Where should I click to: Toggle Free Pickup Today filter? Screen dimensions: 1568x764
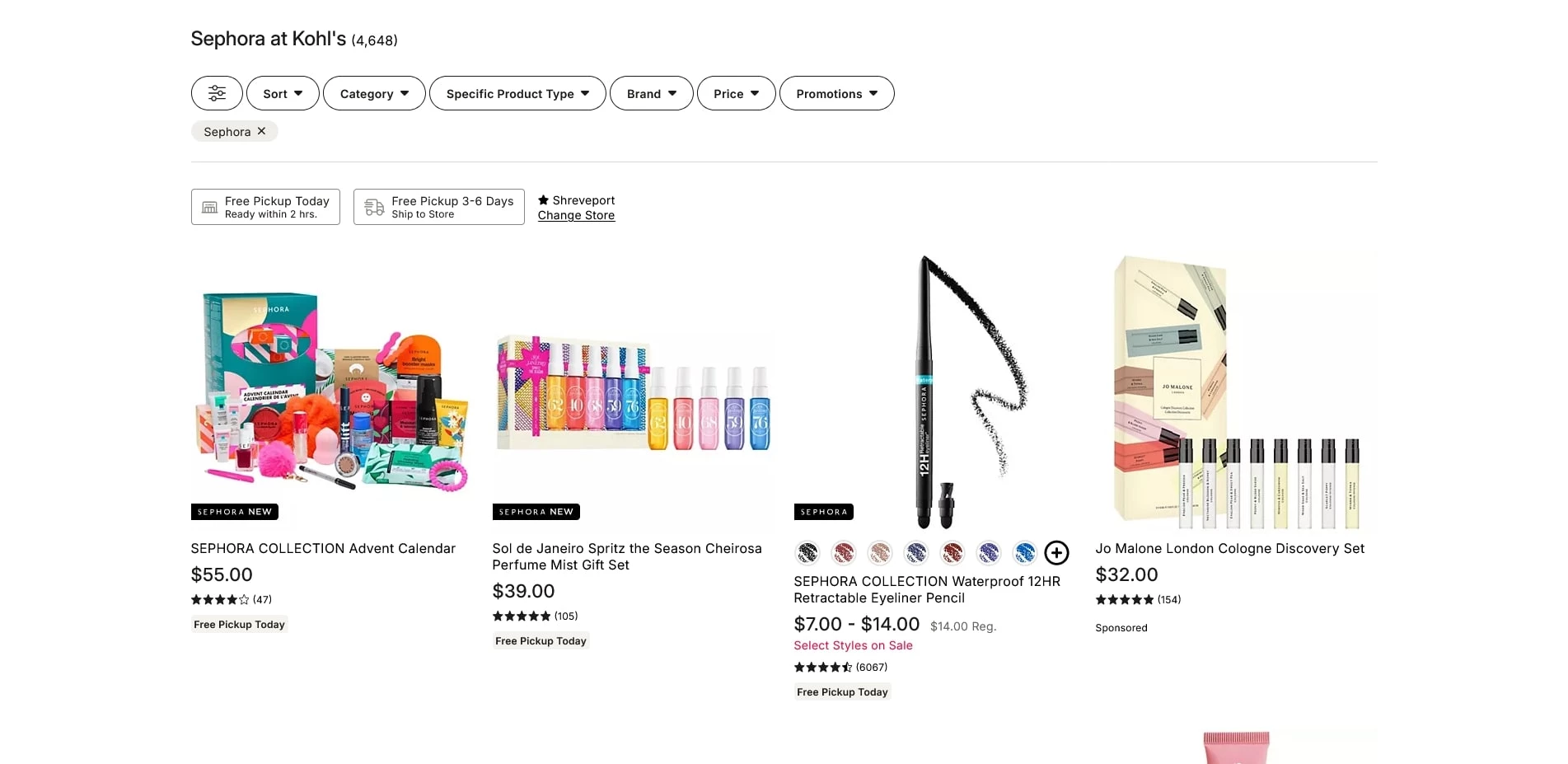click(265, 207)
